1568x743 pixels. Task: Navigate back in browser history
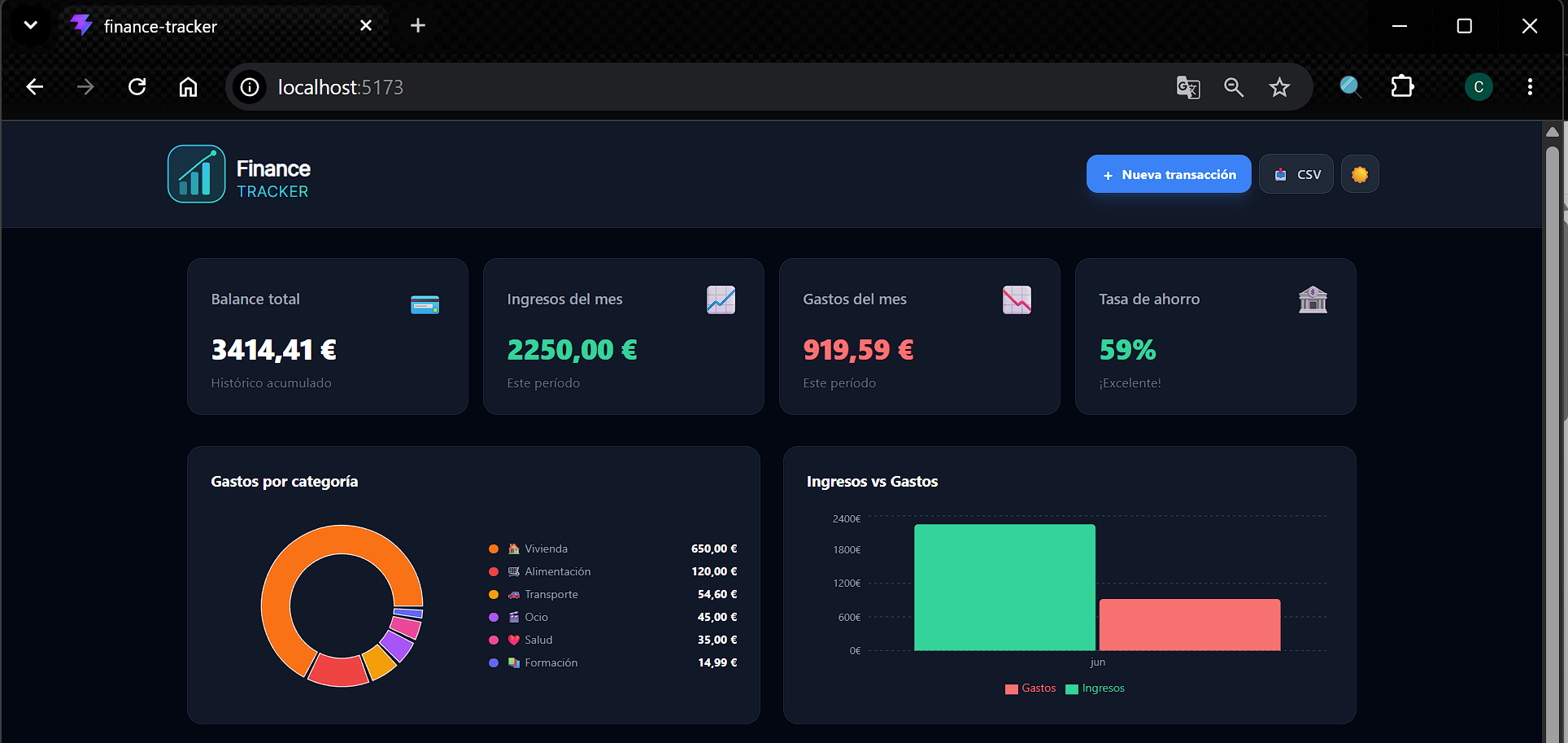click(35, 87)
